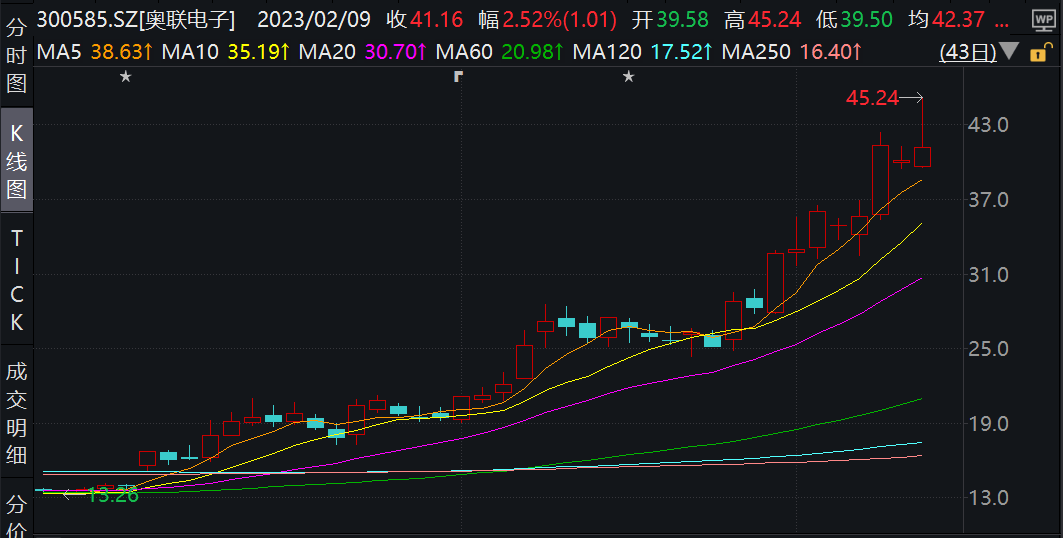Click the MA10 35.19 indicator label

226,51
